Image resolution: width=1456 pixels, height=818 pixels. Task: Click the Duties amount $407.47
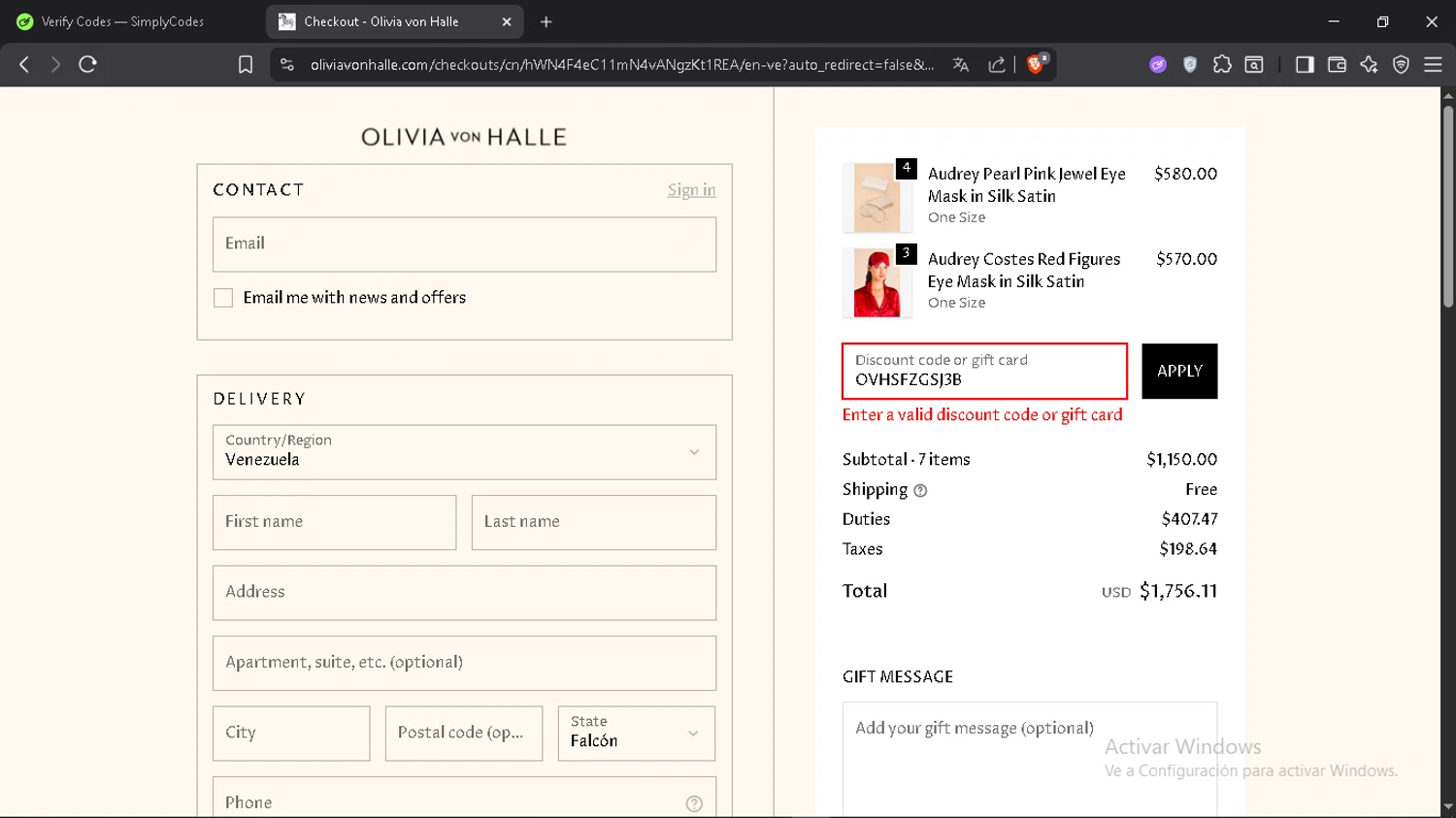tap(1190, 519)
